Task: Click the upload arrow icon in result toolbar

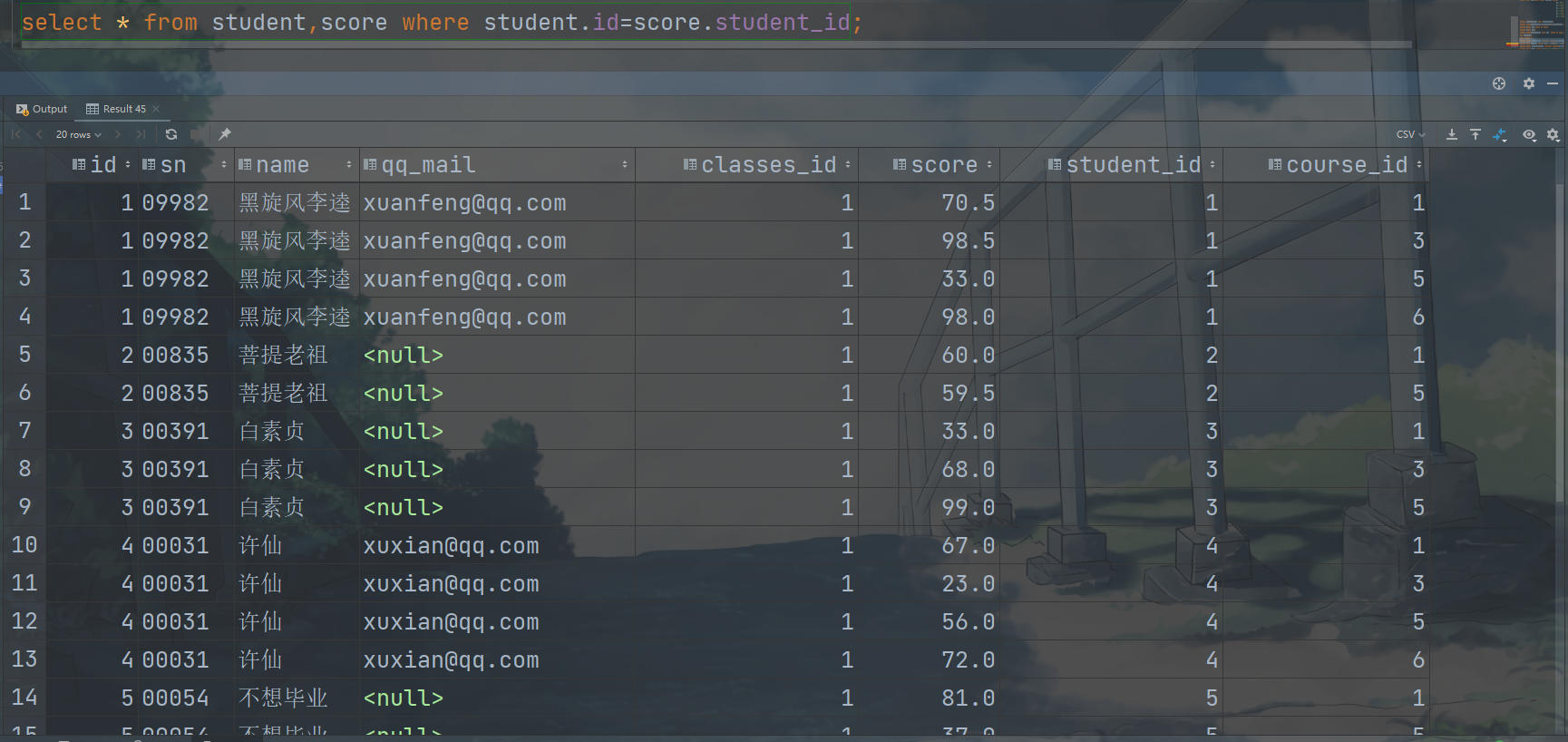Action: (1475, 134)
